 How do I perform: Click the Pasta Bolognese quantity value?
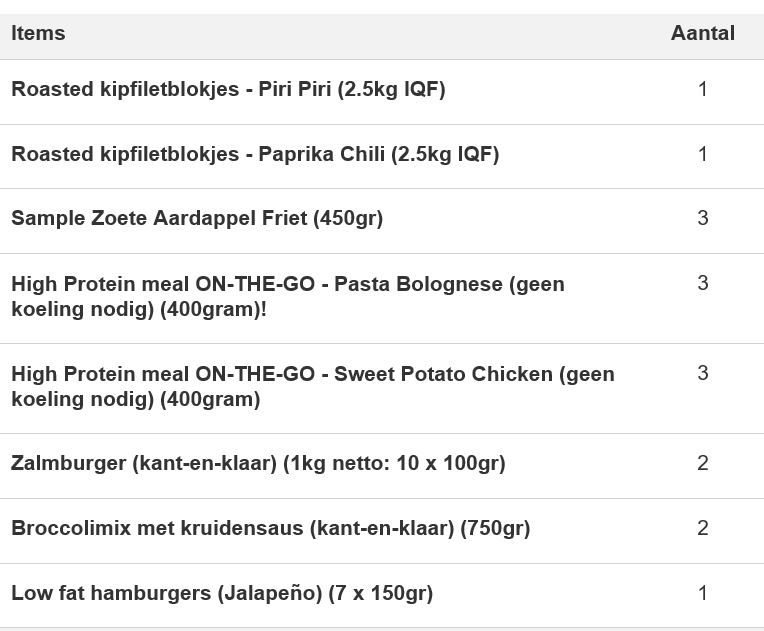pos(702,283)
